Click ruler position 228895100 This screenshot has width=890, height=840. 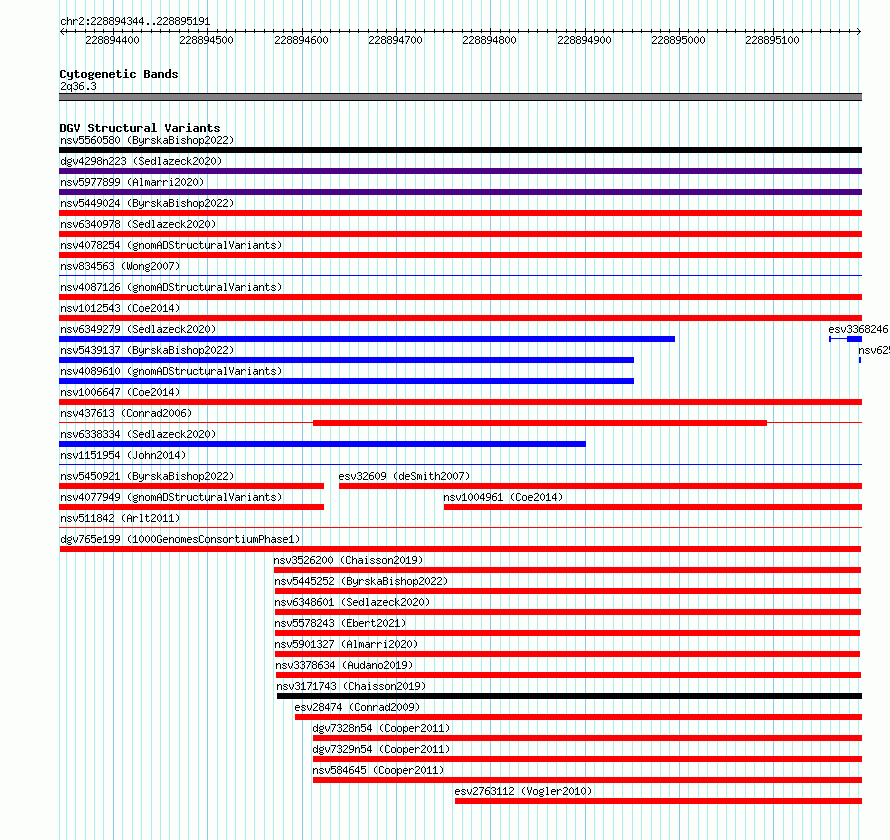coord(773,40)
